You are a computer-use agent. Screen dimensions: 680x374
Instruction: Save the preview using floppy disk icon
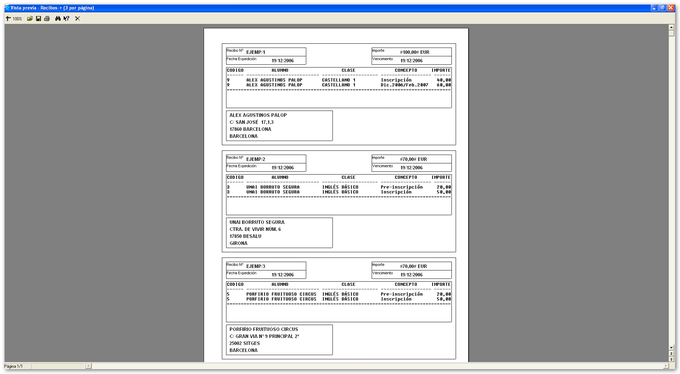(x=39, y=19)
